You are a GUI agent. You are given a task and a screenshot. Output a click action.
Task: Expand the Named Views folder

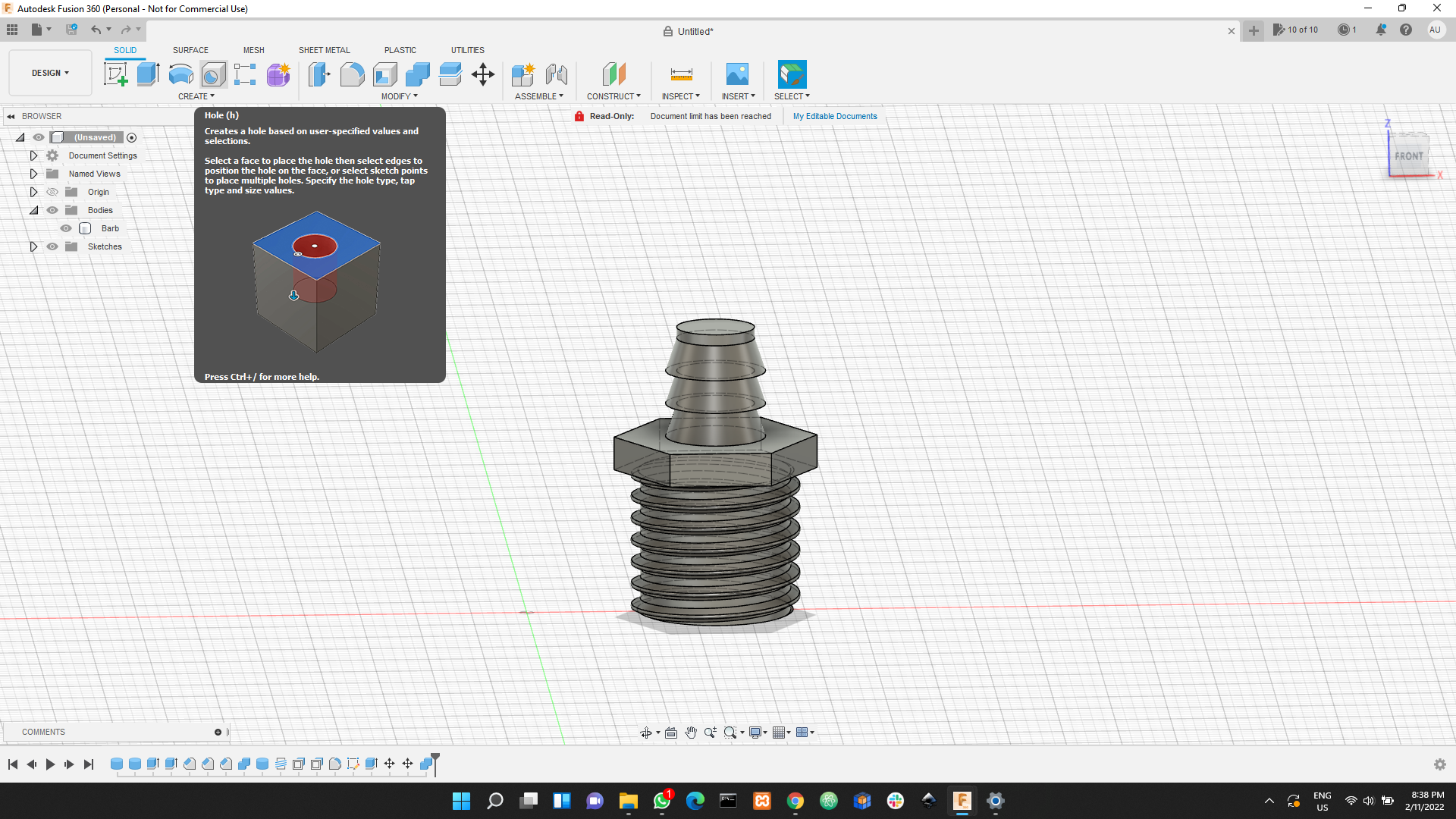[33, 173]
